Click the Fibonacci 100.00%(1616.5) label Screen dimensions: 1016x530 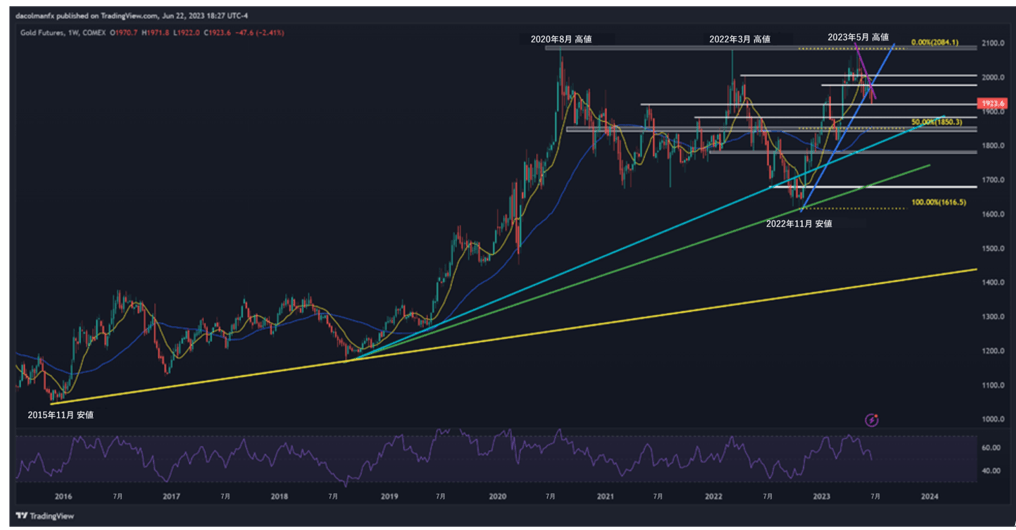[x=939, y=202]
